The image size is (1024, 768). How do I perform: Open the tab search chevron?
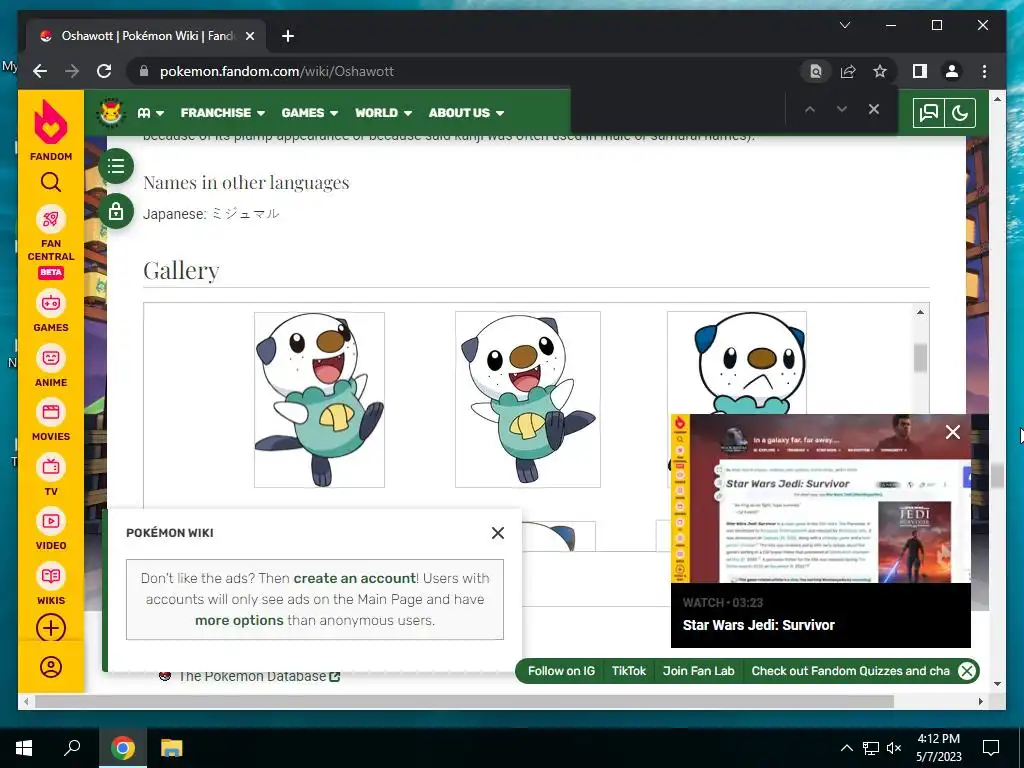844,25
